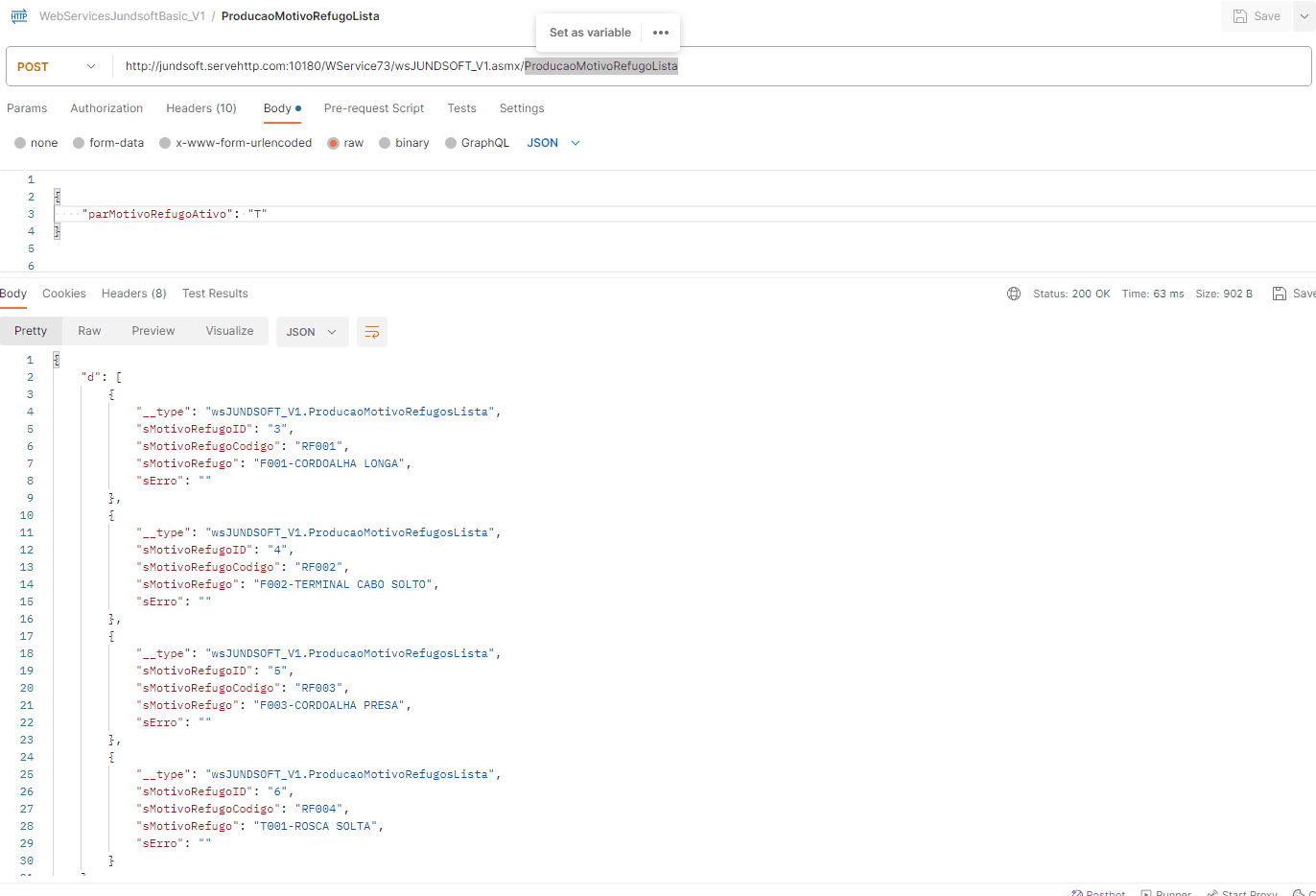Open the three-dots menu next to Set as variable
Image resolution: width=1316 pixels, height=896 pixels.
click(x=661, y=33)
